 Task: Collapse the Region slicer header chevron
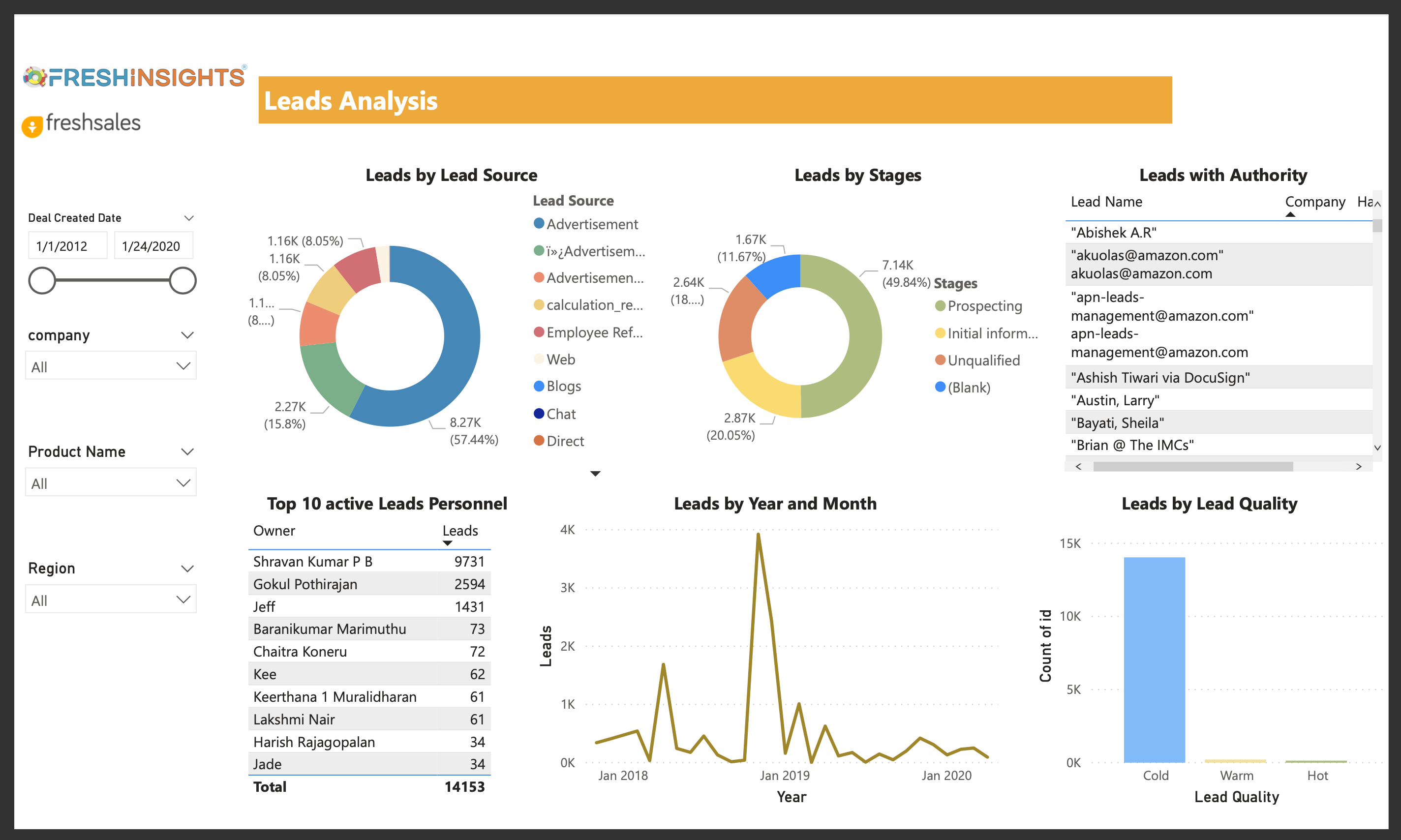(187, 569)
